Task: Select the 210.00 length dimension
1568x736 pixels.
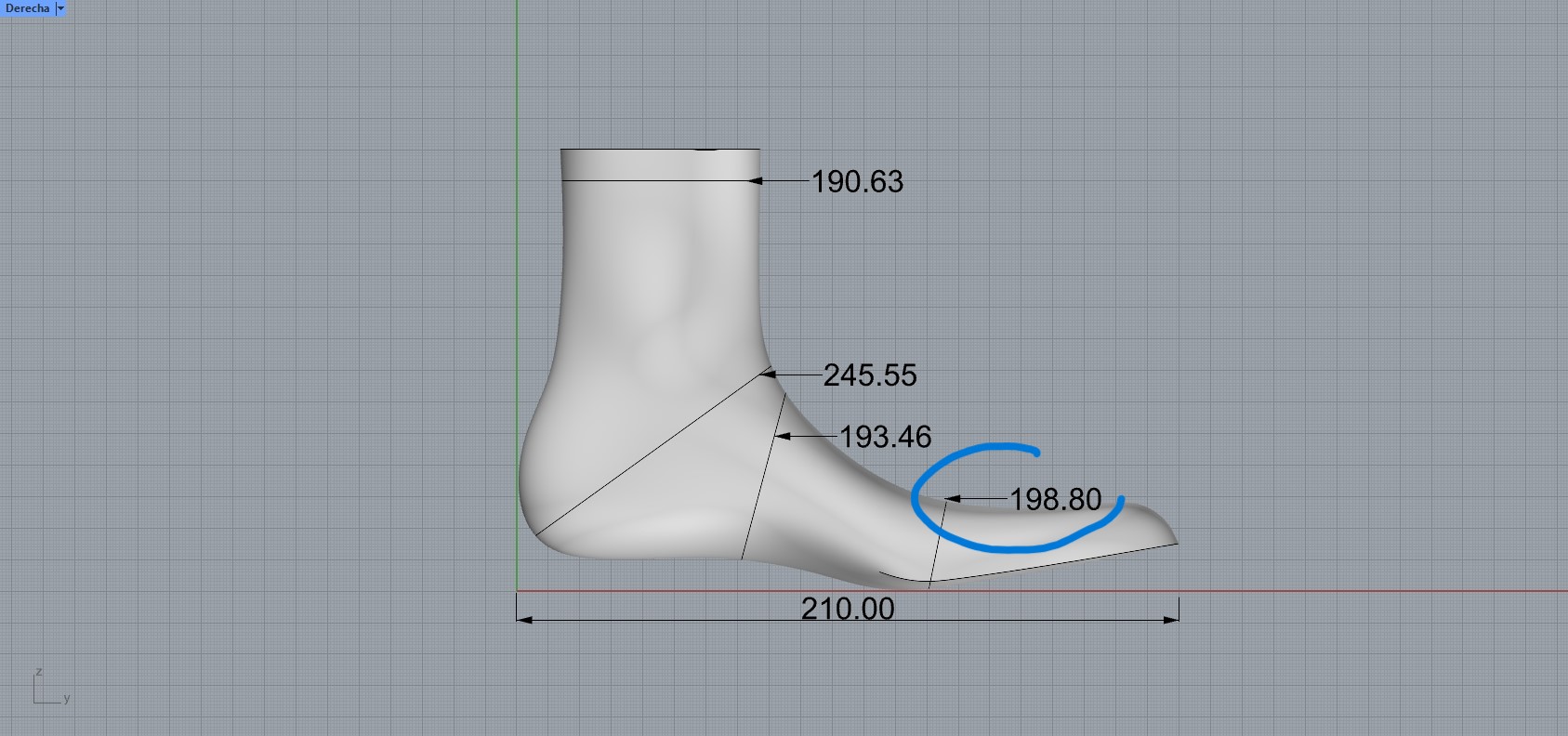Action: [x=848, y=610]
